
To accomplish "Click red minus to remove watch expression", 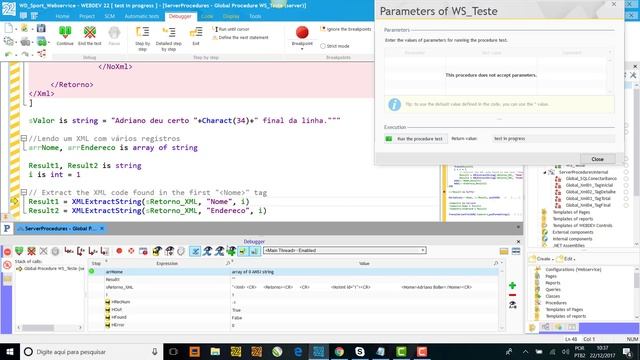I will point(513,295).
